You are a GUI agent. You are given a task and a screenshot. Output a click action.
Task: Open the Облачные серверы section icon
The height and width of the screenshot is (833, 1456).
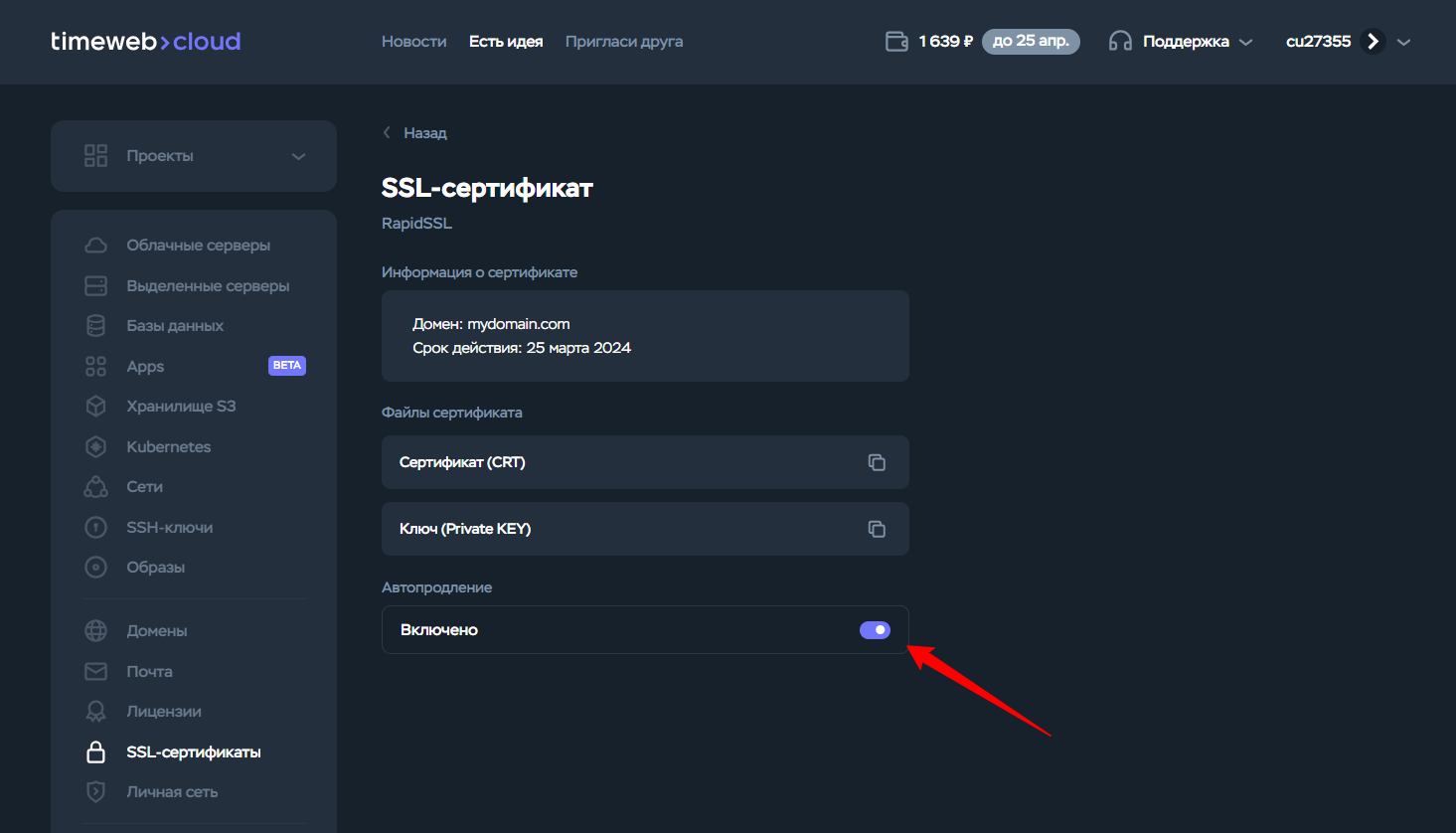[x=95, y=244]
